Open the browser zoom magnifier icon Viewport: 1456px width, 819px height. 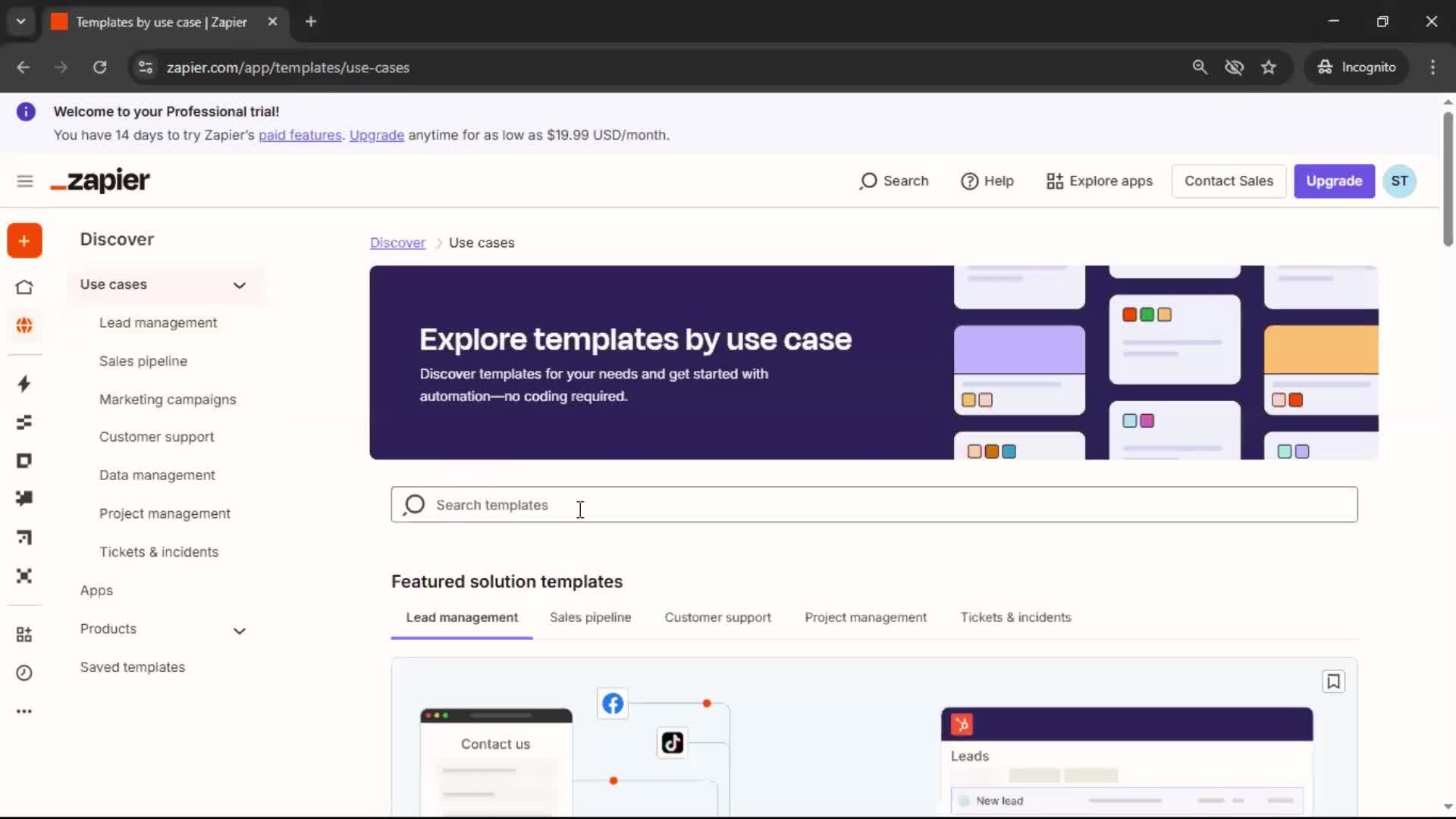[x=1200, y=67]
